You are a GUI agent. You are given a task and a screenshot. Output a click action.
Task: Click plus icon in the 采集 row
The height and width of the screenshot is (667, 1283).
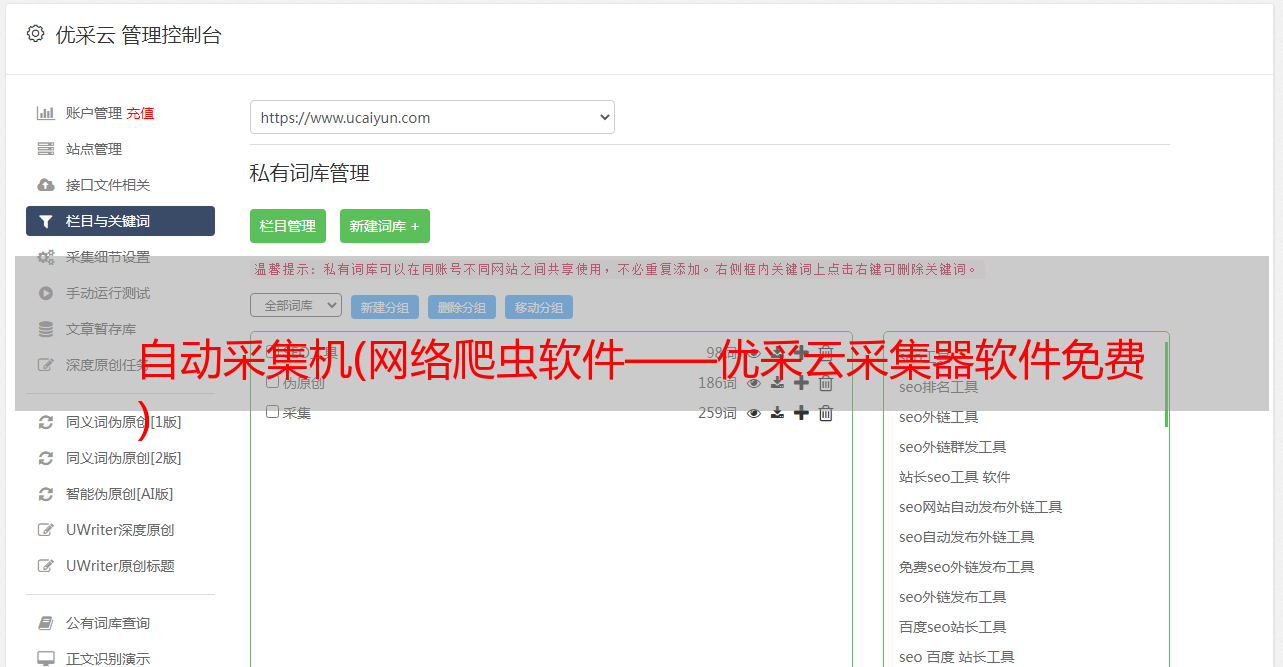click(x=801, y=413)
